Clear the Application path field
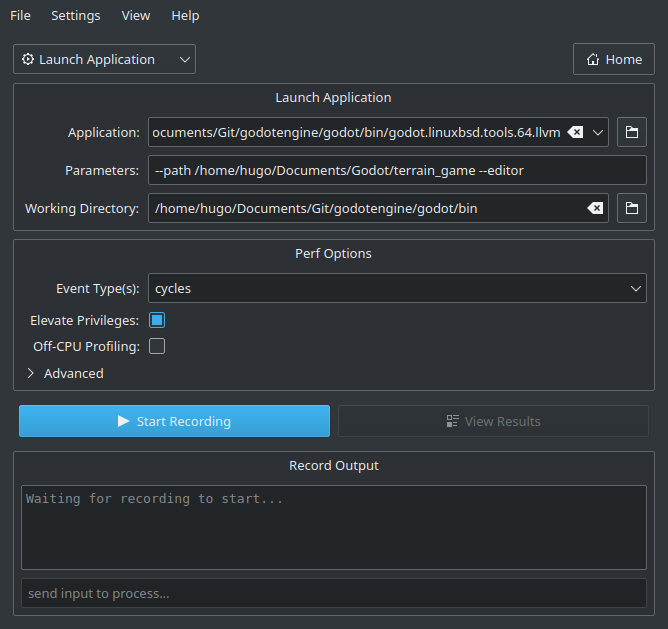 [x=575, y=132]
